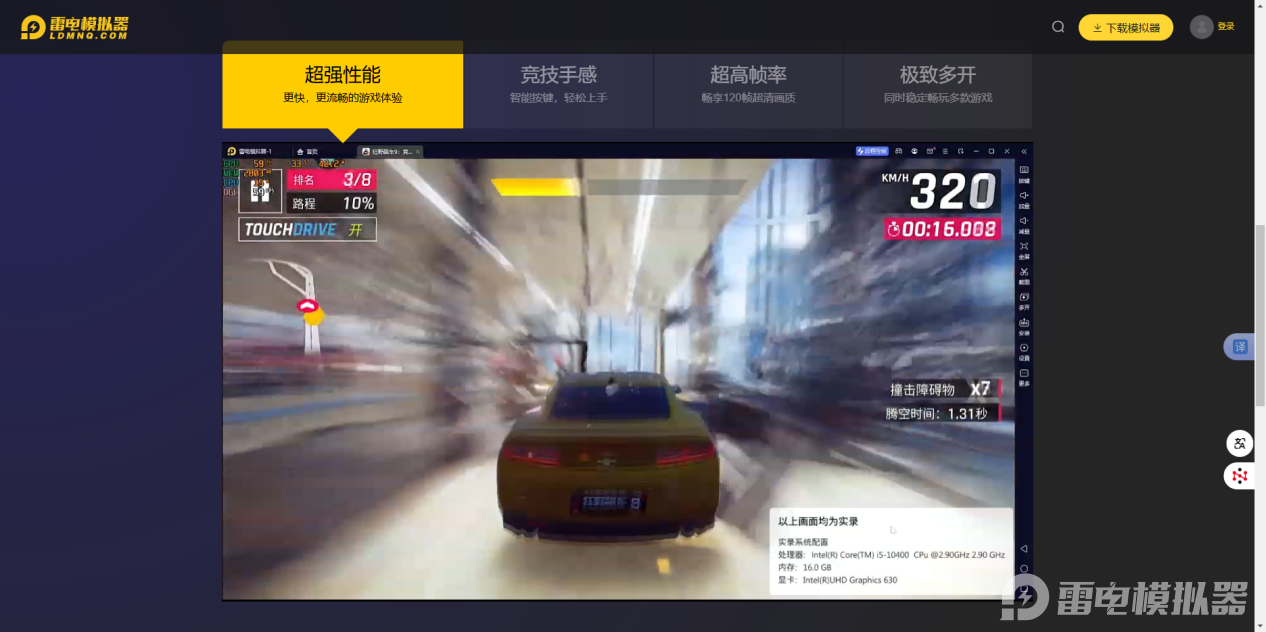Click the 撞击障碍物 X7 label
The height and width of the screenshot is (632, 1266).
(942, 389)
